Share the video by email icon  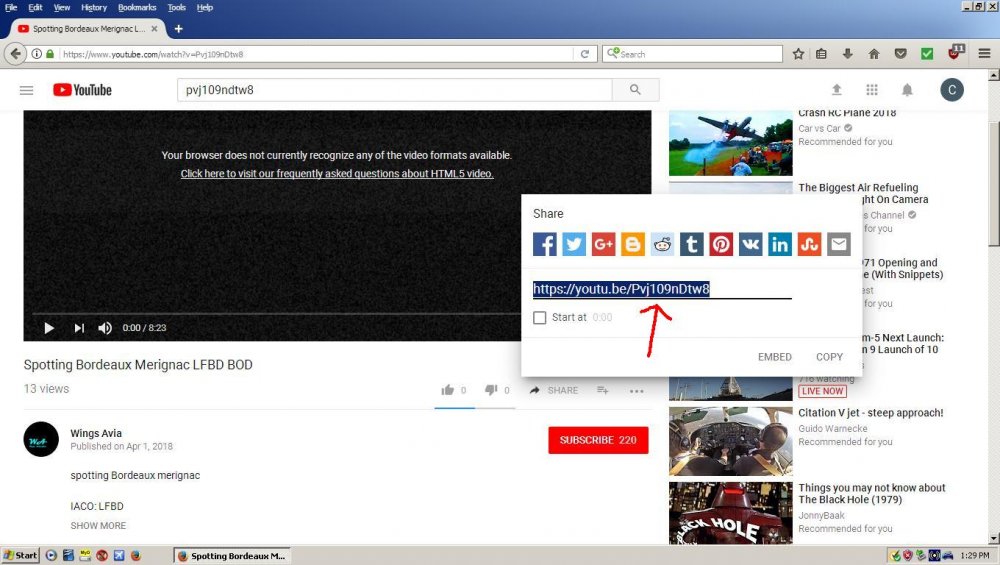839,244
